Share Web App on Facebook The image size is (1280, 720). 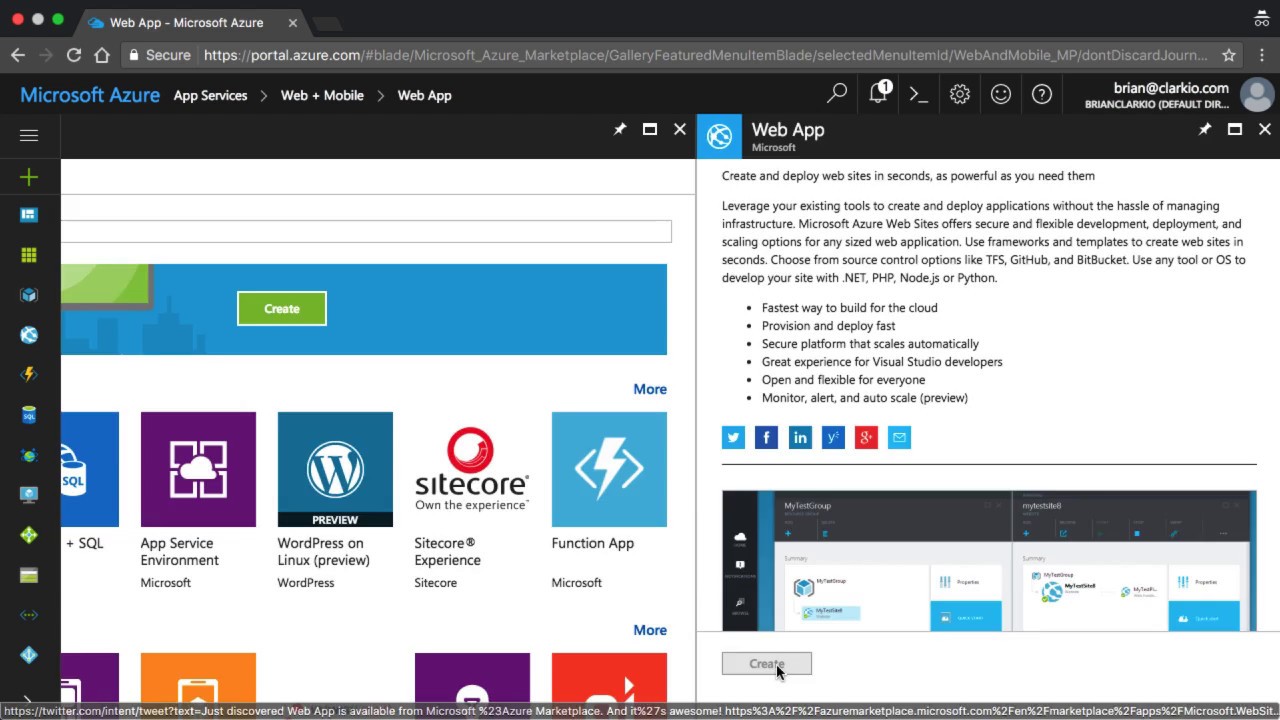tap(766, 437)
